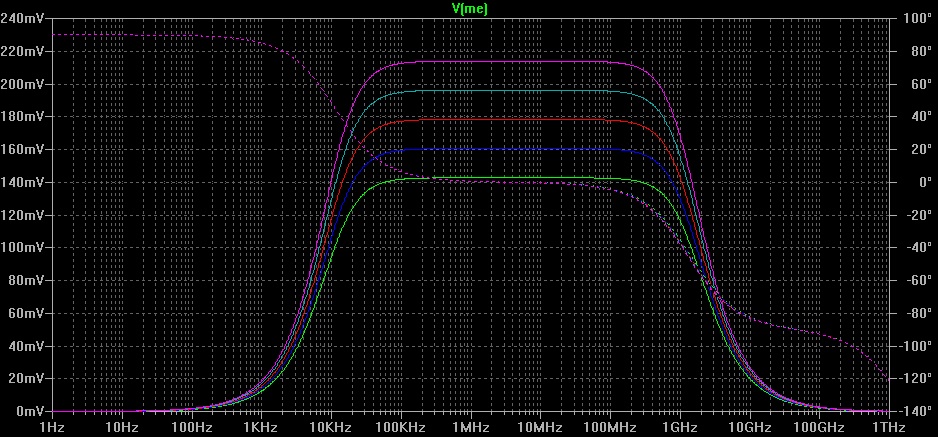The height and width of the screenshot is (437, 938).
Task: Click the 10Hz frequency axis label
Action: (x=121, y=427)
